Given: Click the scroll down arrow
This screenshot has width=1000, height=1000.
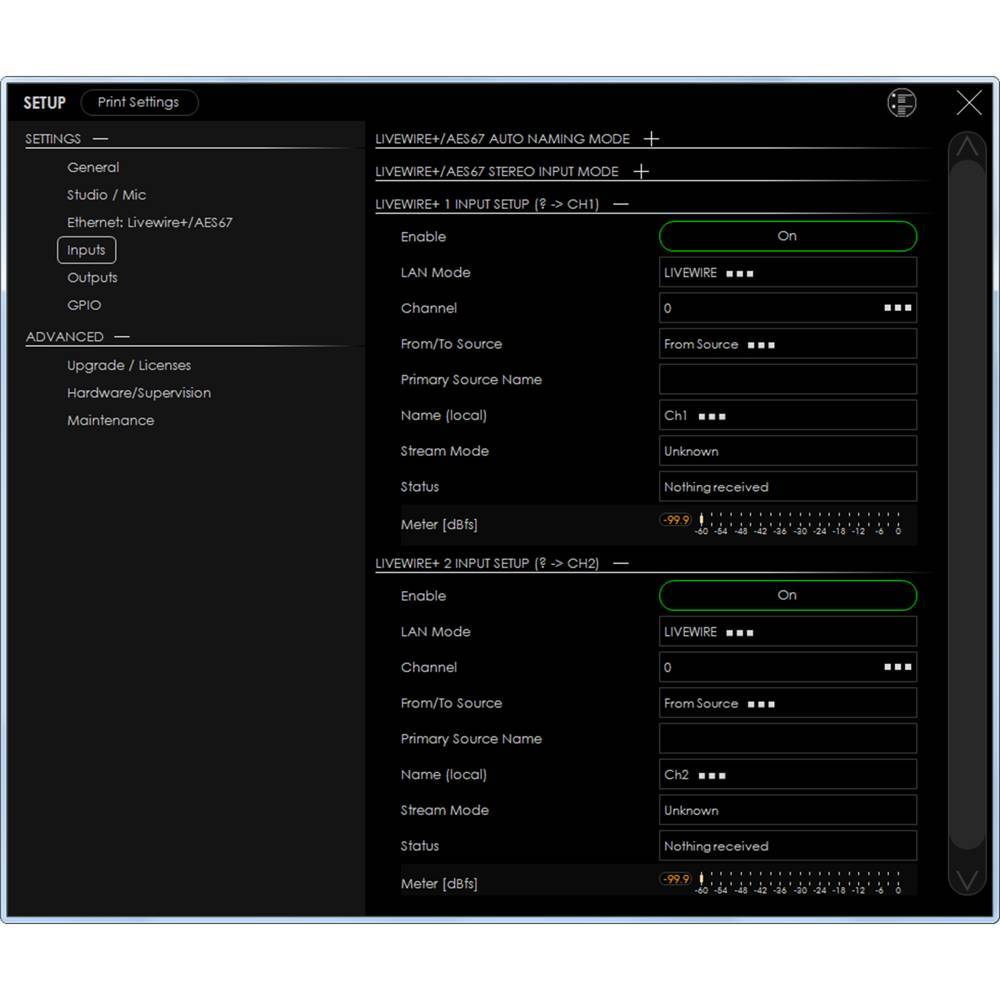Looking at the screenshot, I should tap(967, 880).
